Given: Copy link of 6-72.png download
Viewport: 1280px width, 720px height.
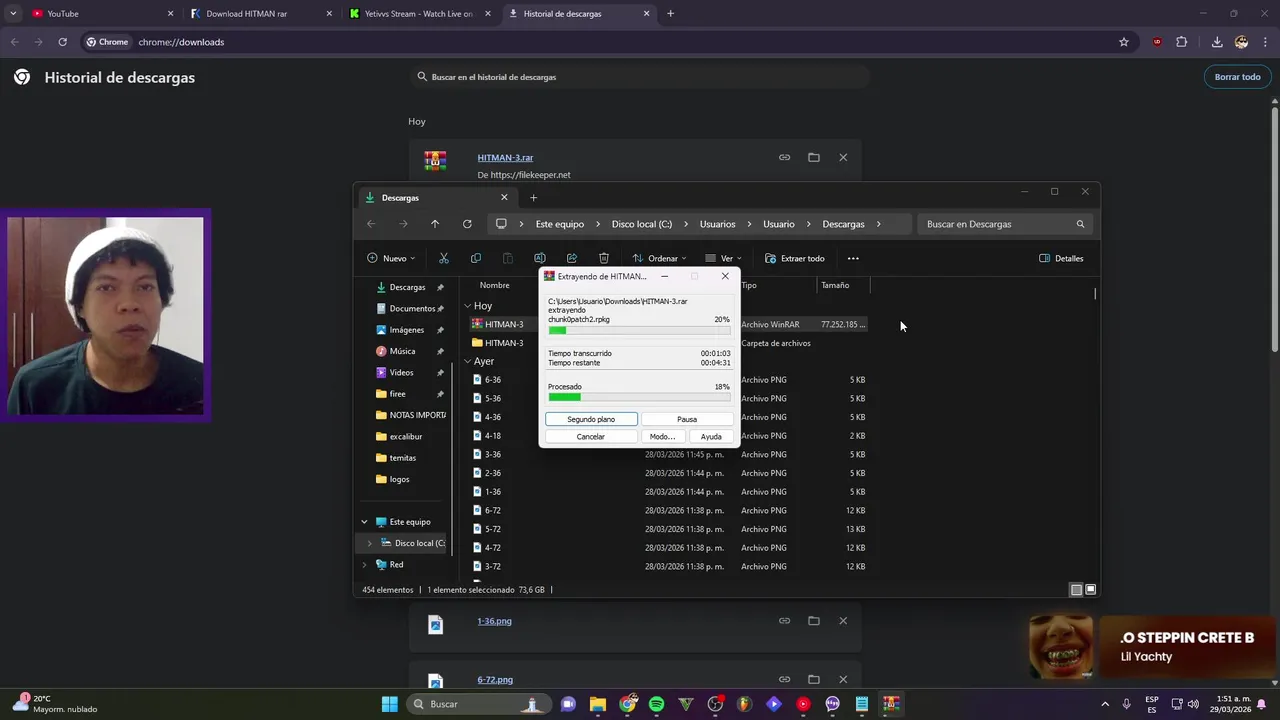Looking at the screenshot, I should point(785,679).
